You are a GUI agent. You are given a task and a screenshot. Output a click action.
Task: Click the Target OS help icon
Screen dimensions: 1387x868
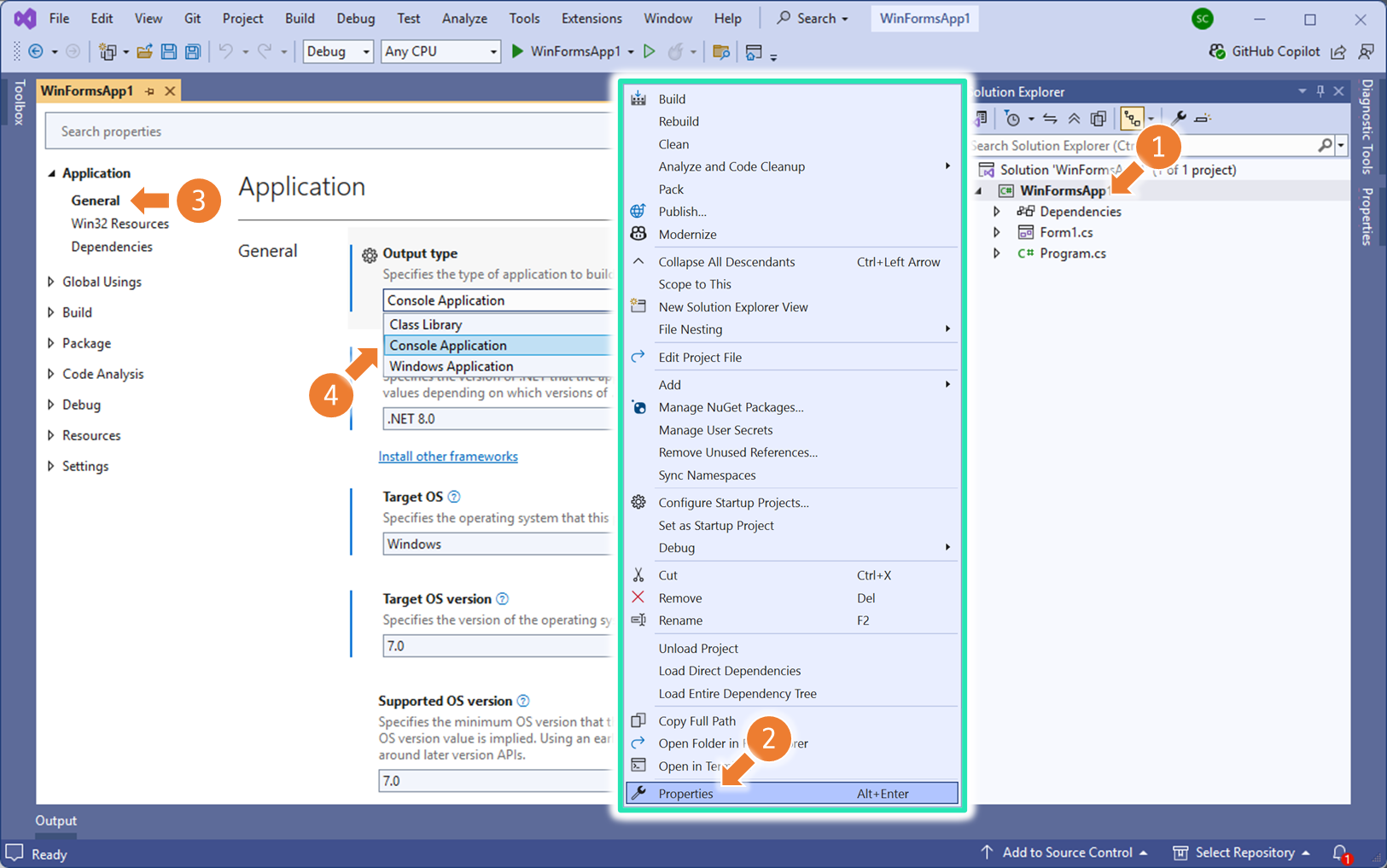coord(454,497)
